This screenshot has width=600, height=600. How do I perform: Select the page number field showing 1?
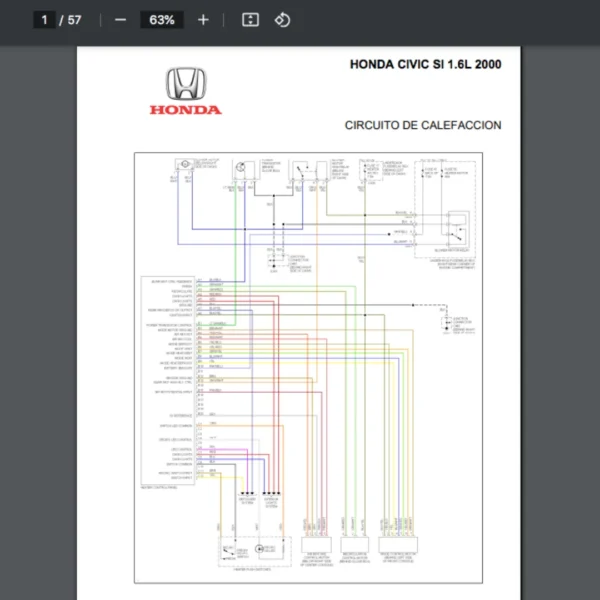44,20
